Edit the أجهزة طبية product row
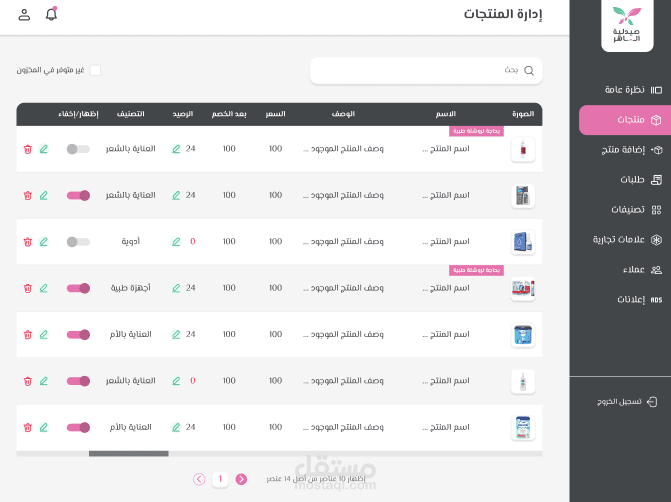The image size is (671, 502). pos(44,288)
